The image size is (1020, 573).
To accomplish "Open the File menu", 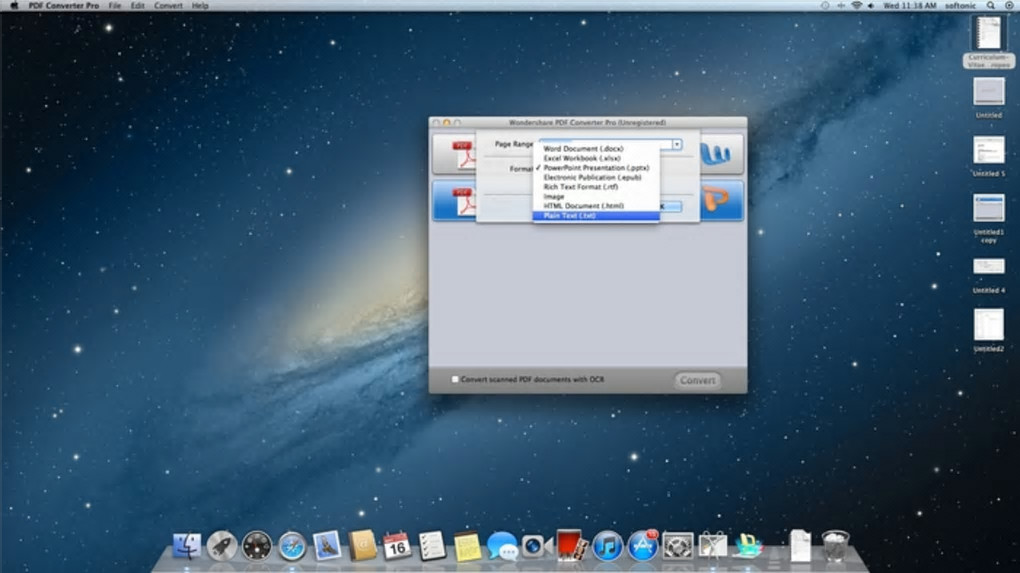I will (x=115, y=5).
